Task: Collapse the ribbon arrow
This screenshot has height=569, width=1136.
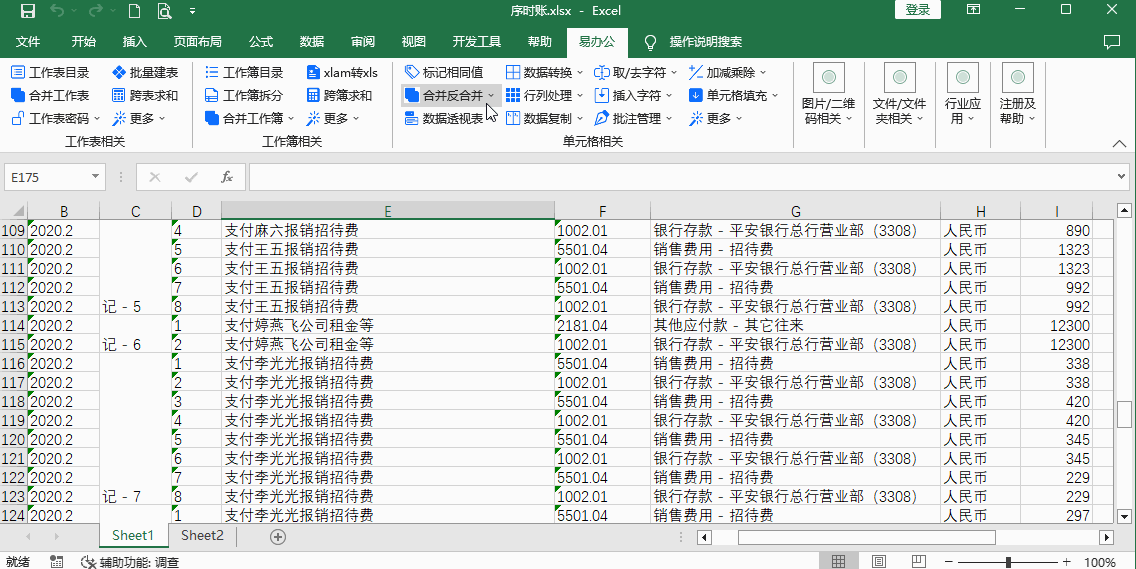Action: tap(1119, 143)
